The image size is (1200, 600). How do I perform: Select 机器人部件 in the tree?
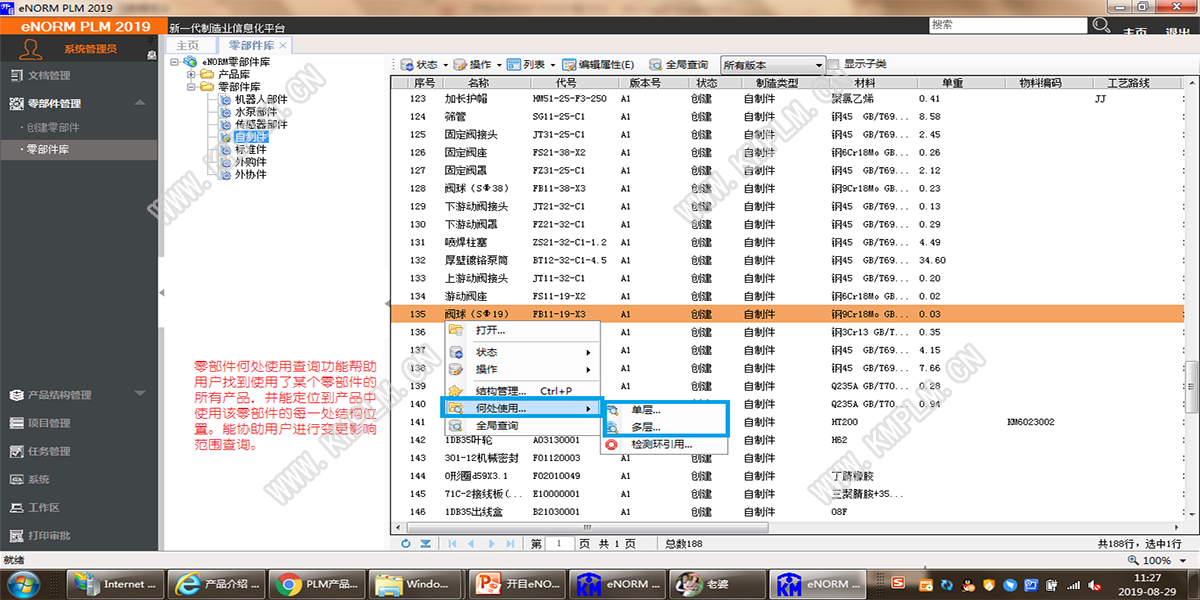260,100
